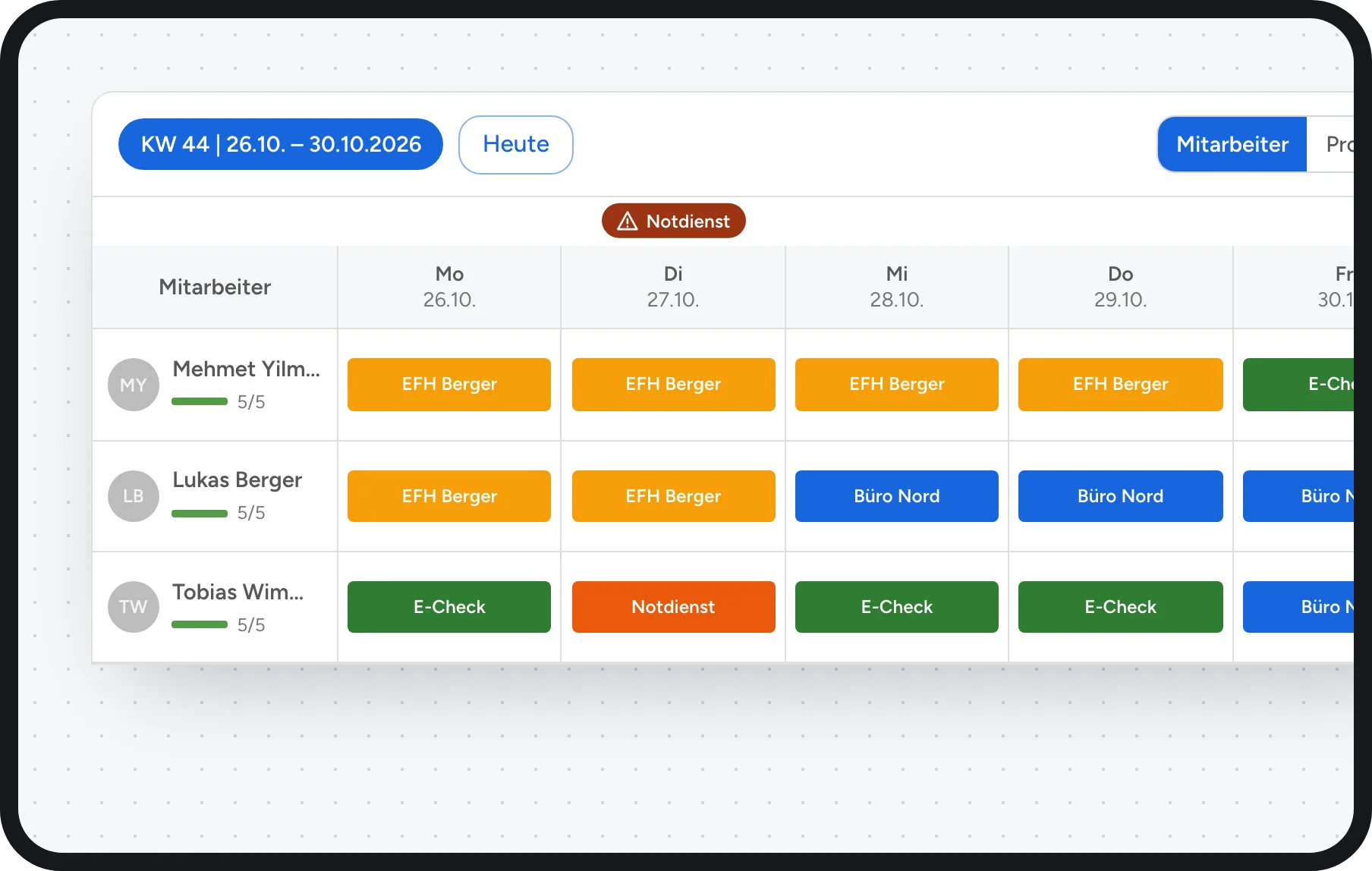Click the name Lukas Berger

tap(238, 480)
